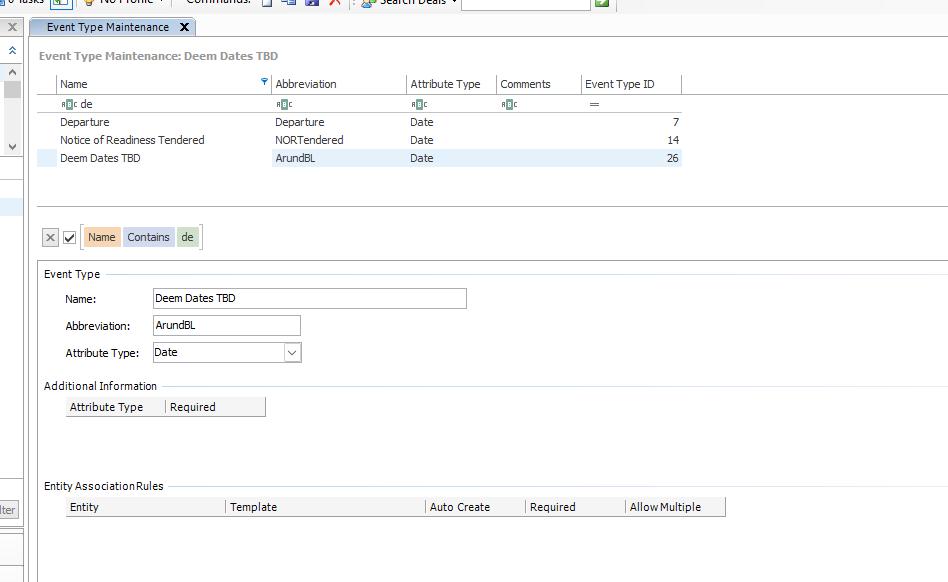Collapse the left panel with double chevron
Screen dimensions: 948x582
tap(12, 50)
